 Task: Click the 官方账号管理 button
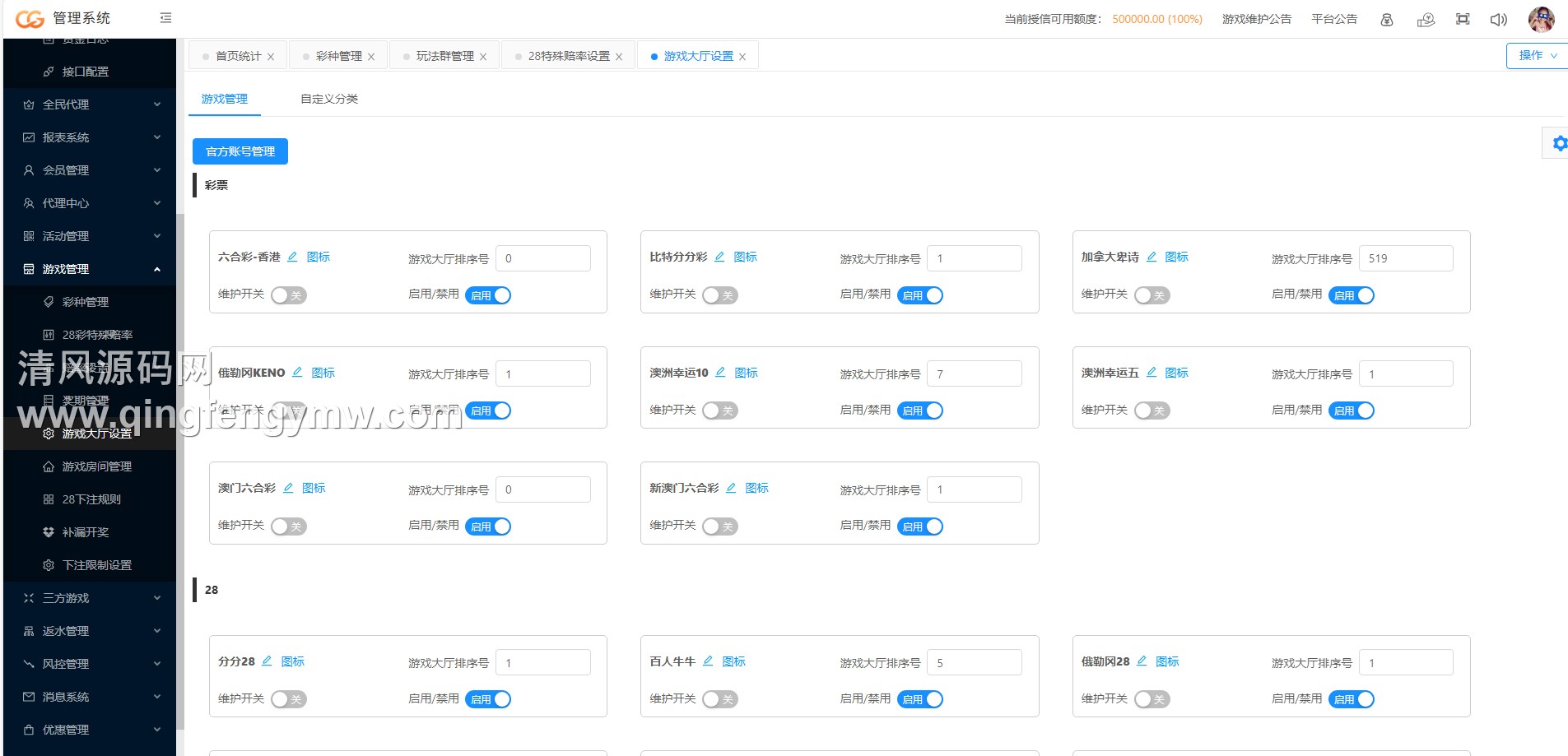[240, 151]
